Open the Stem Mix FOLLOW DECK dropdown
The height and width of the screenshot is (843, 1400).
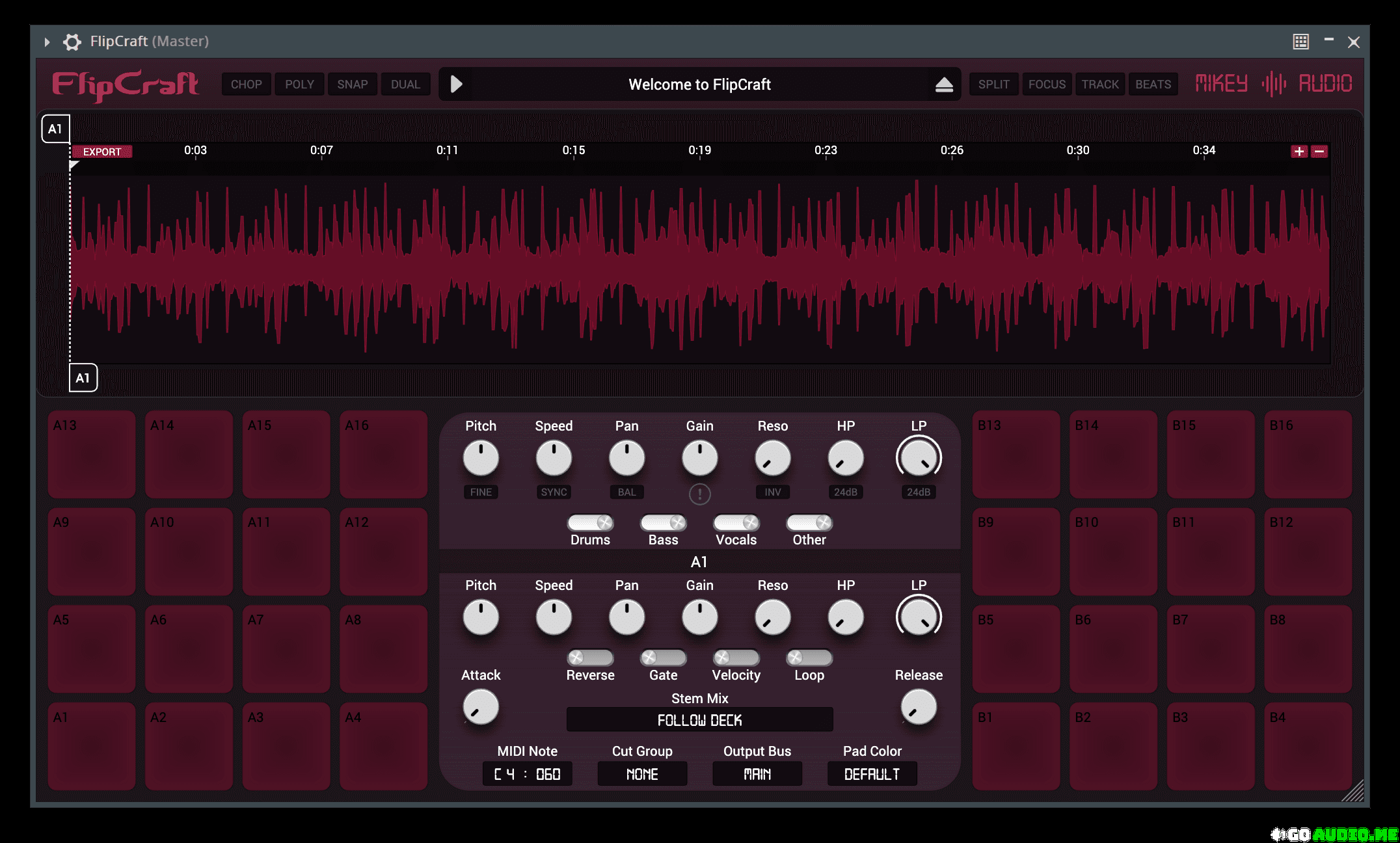pyautogui.click(x=699, y=720)
